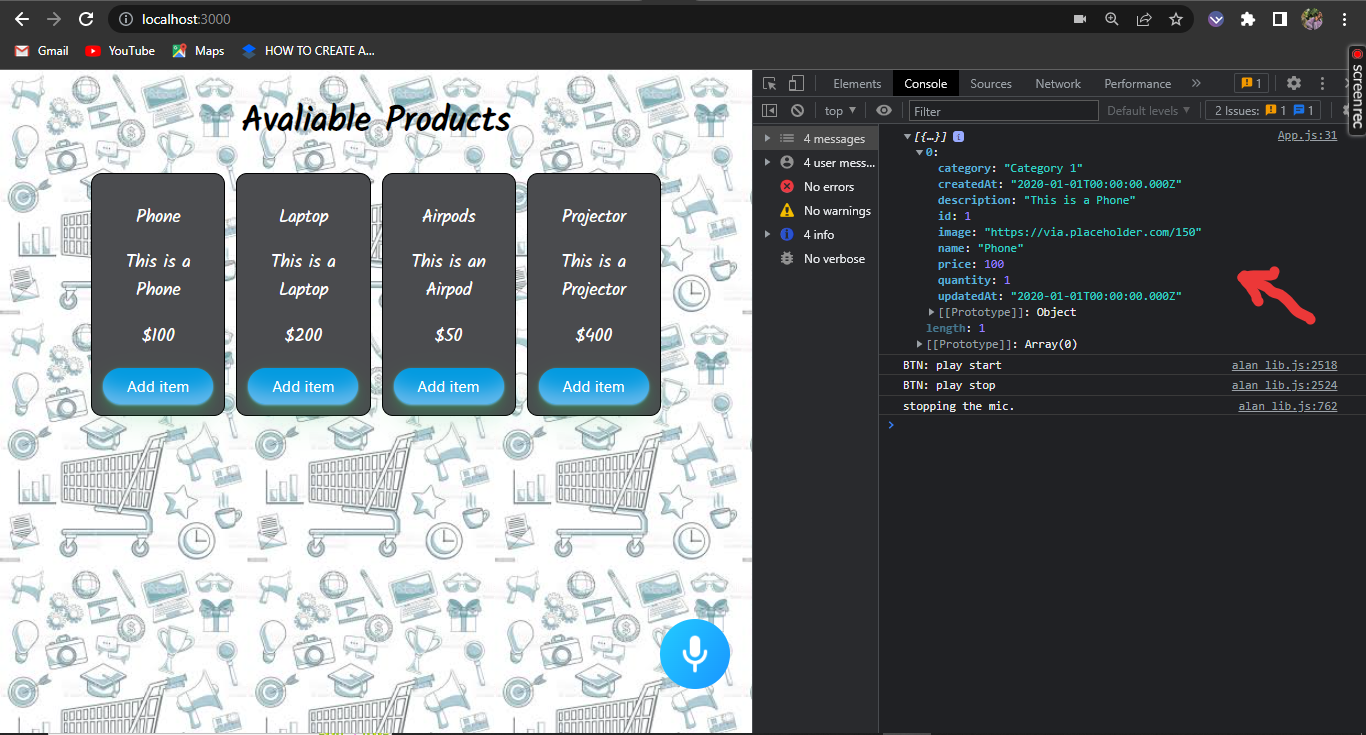Switch to the Elements tab
1366x735 pixels.
click(857, 83)
